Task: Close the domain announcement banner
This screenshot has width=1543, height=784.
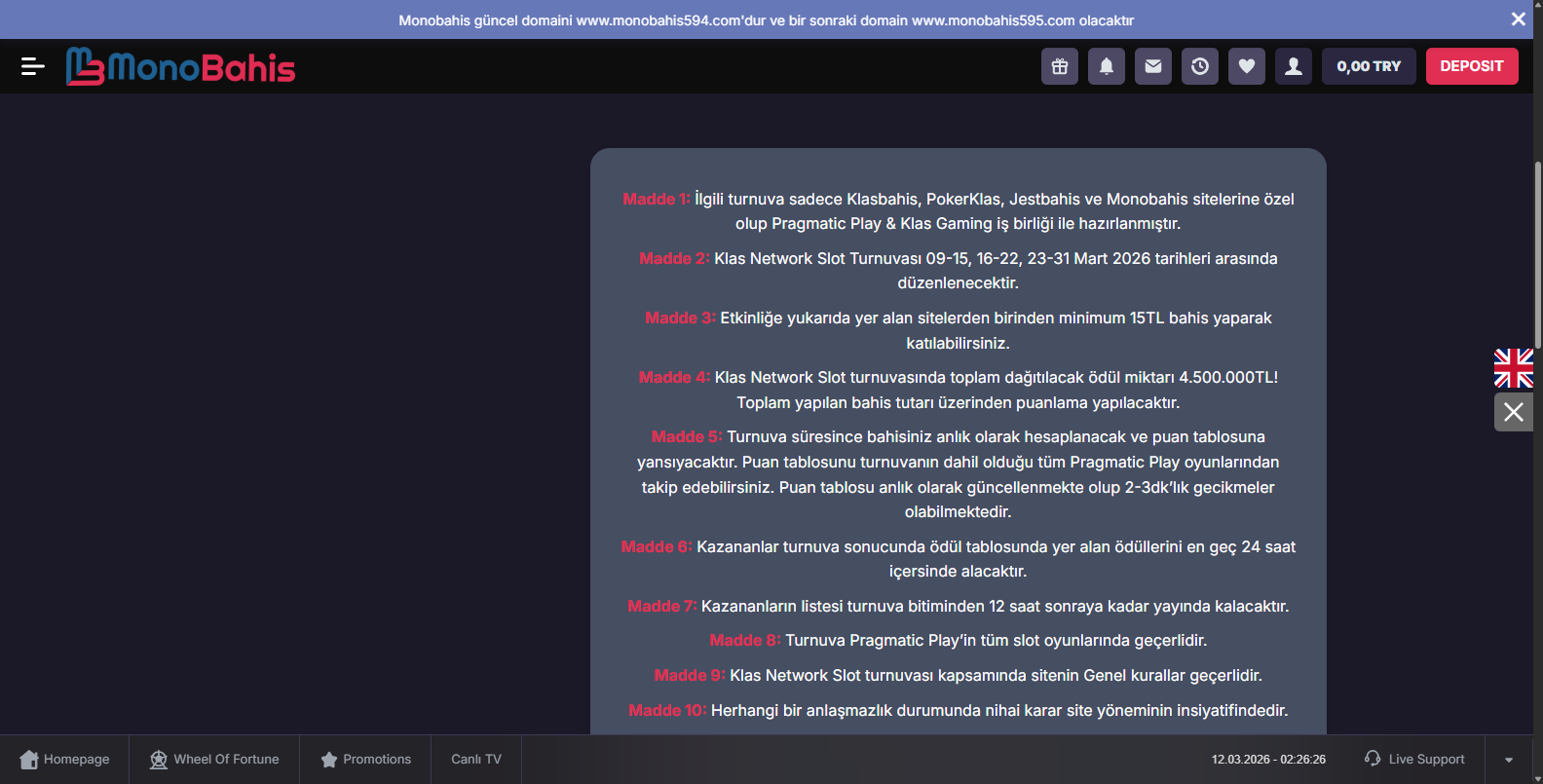Action: click(1518, 19)
